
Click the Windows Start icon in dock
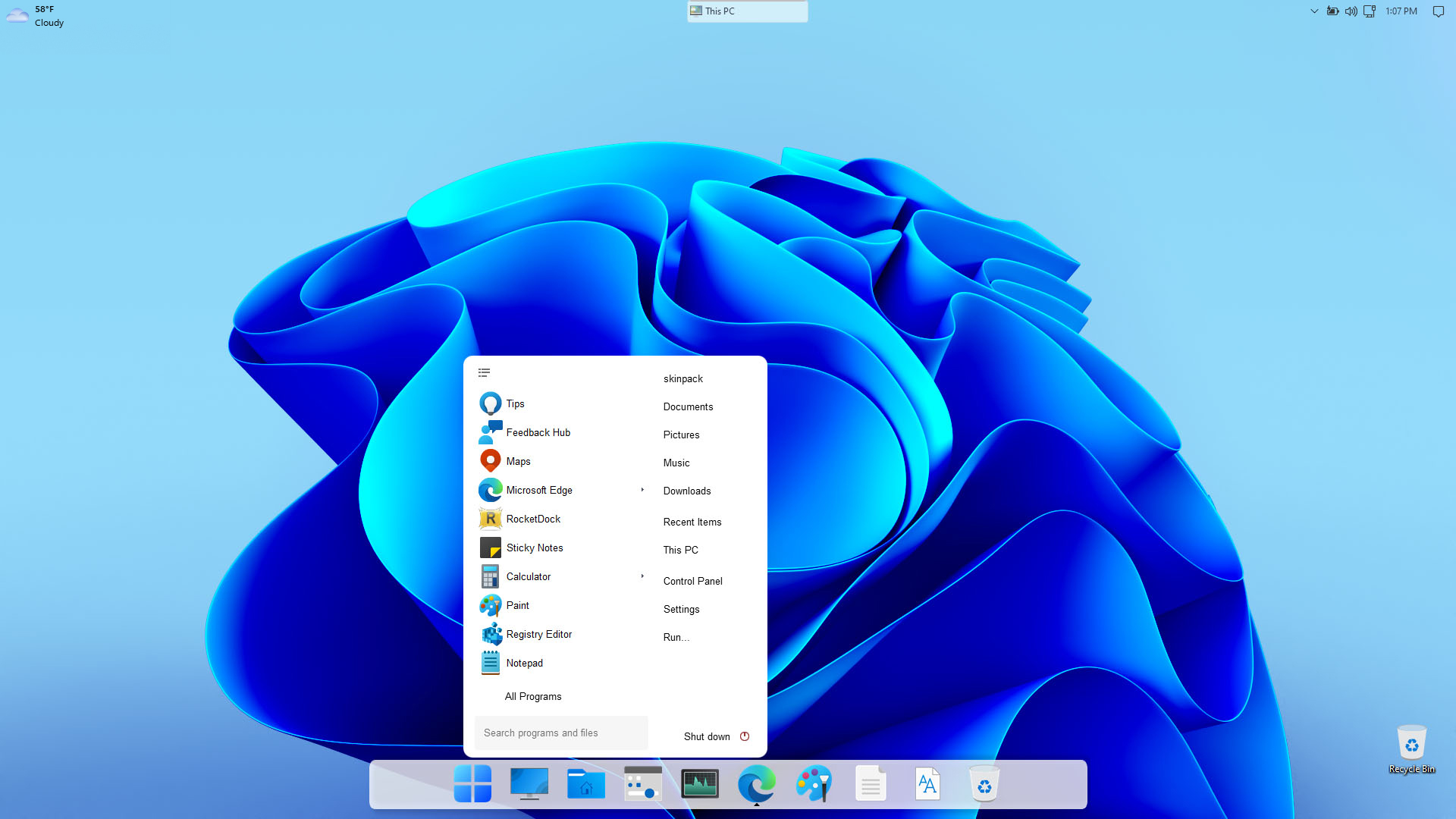coord(472,783)
